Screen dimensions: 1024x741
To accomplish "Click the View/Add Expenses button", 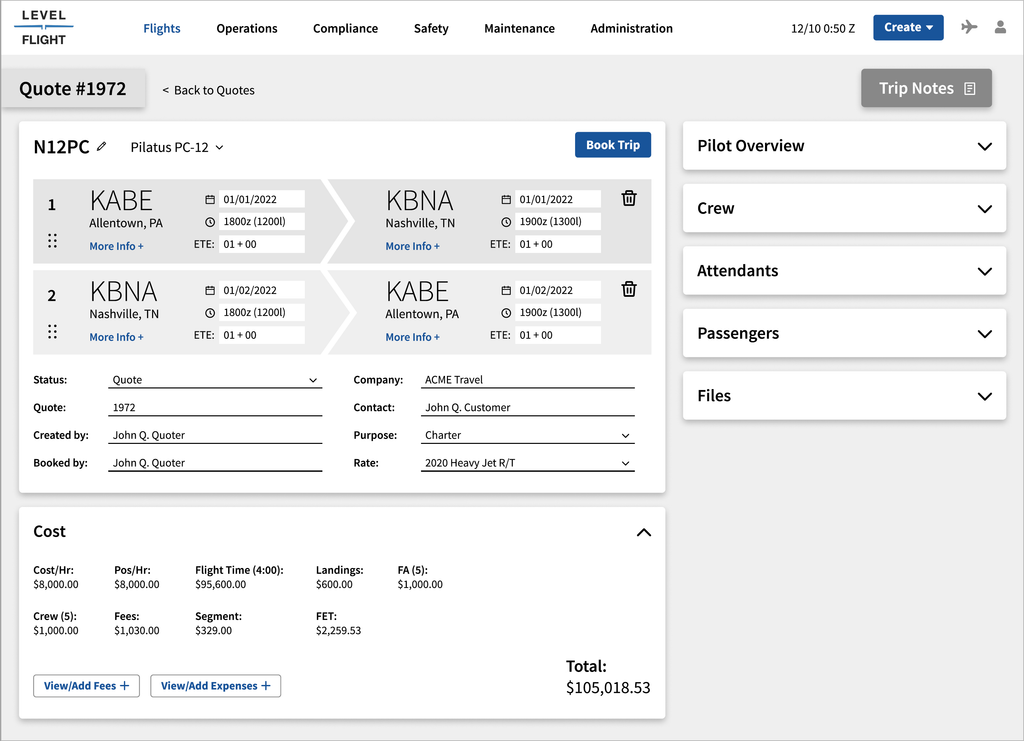I will (x=216, y=686).
